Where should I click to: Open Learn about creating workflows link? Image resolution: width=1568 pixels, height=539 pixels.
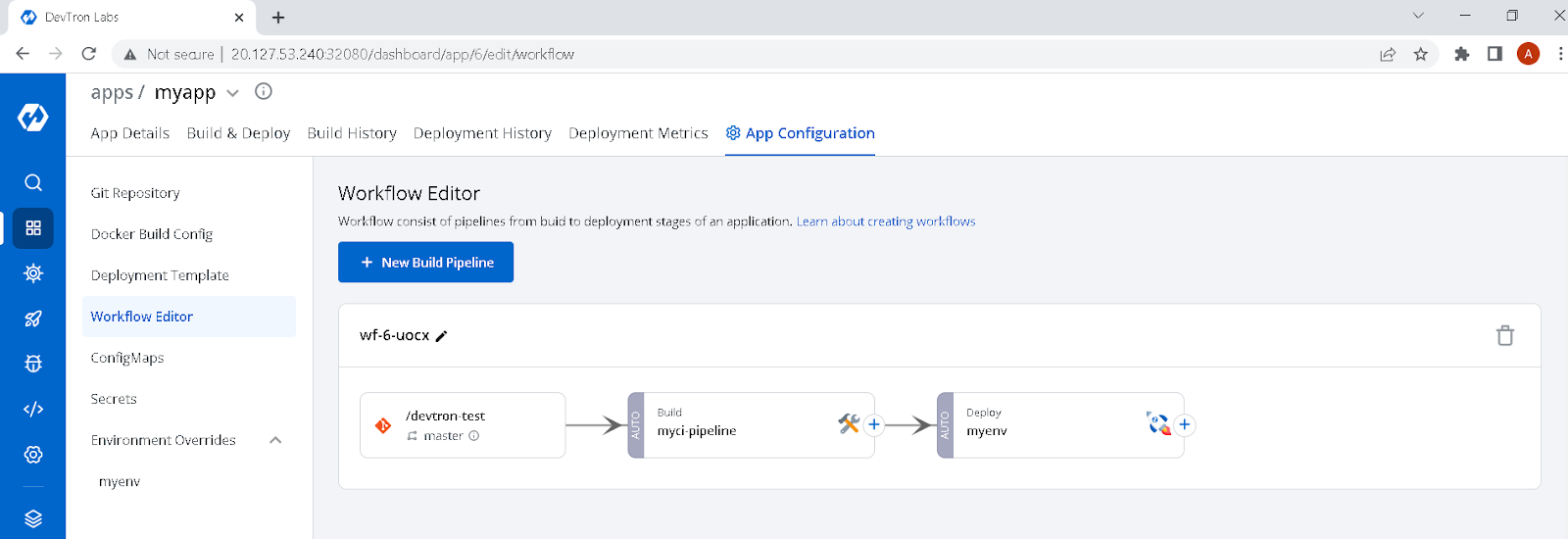(885, 221)
